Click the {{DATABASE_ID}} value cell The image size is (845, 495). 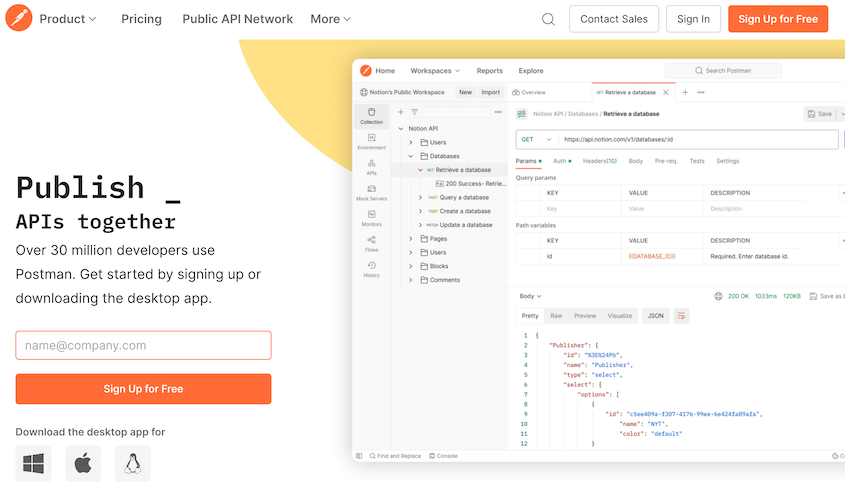click(x=662, y=256)
